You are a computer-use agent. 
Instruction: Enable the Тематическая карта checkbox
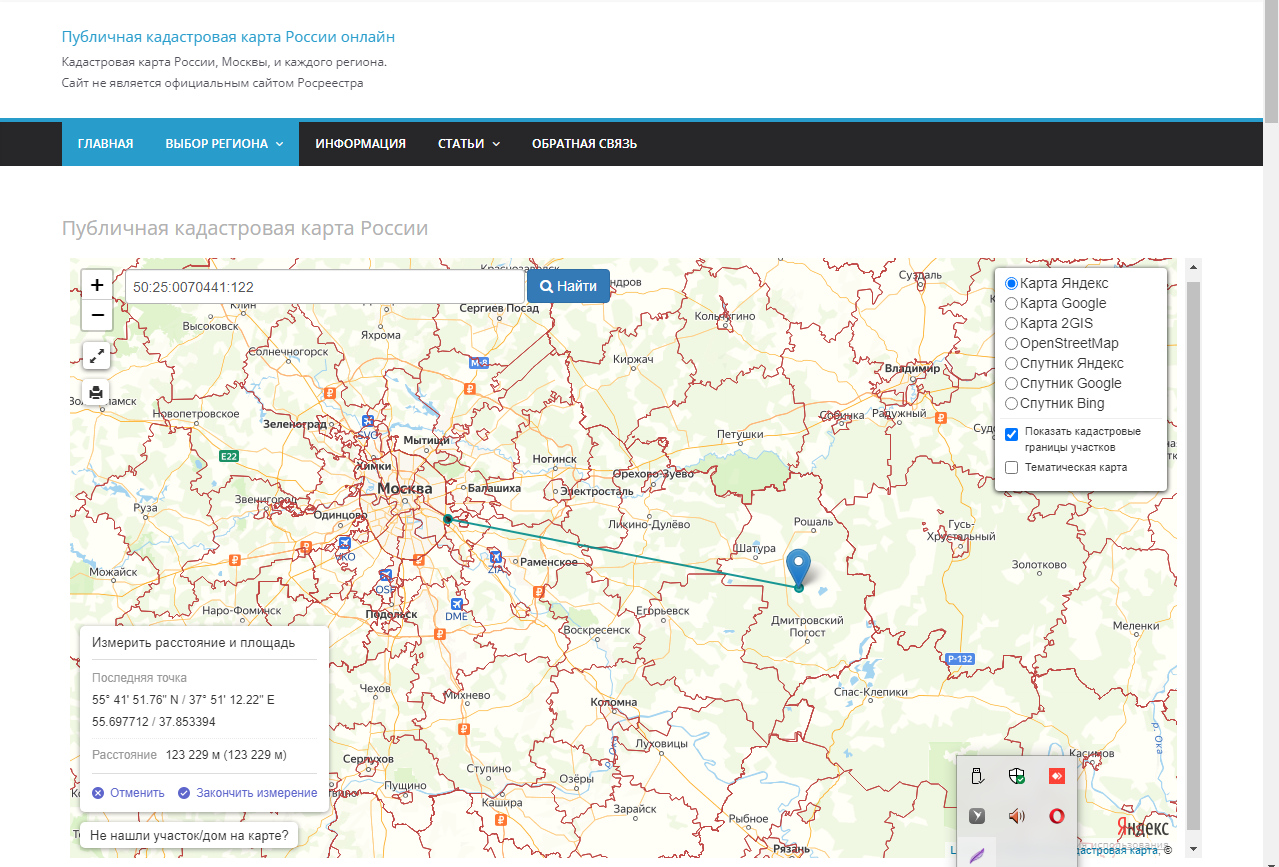(1012, 468)
